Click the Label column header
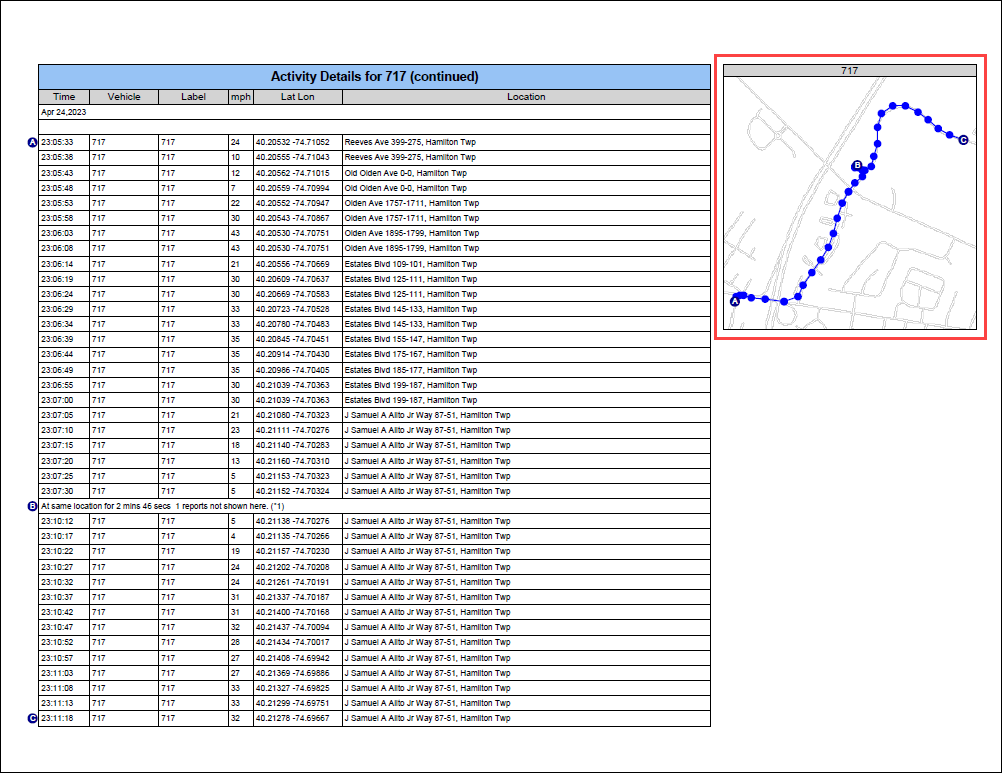The width and height of the screenshot is (1002, 773). 194,97
